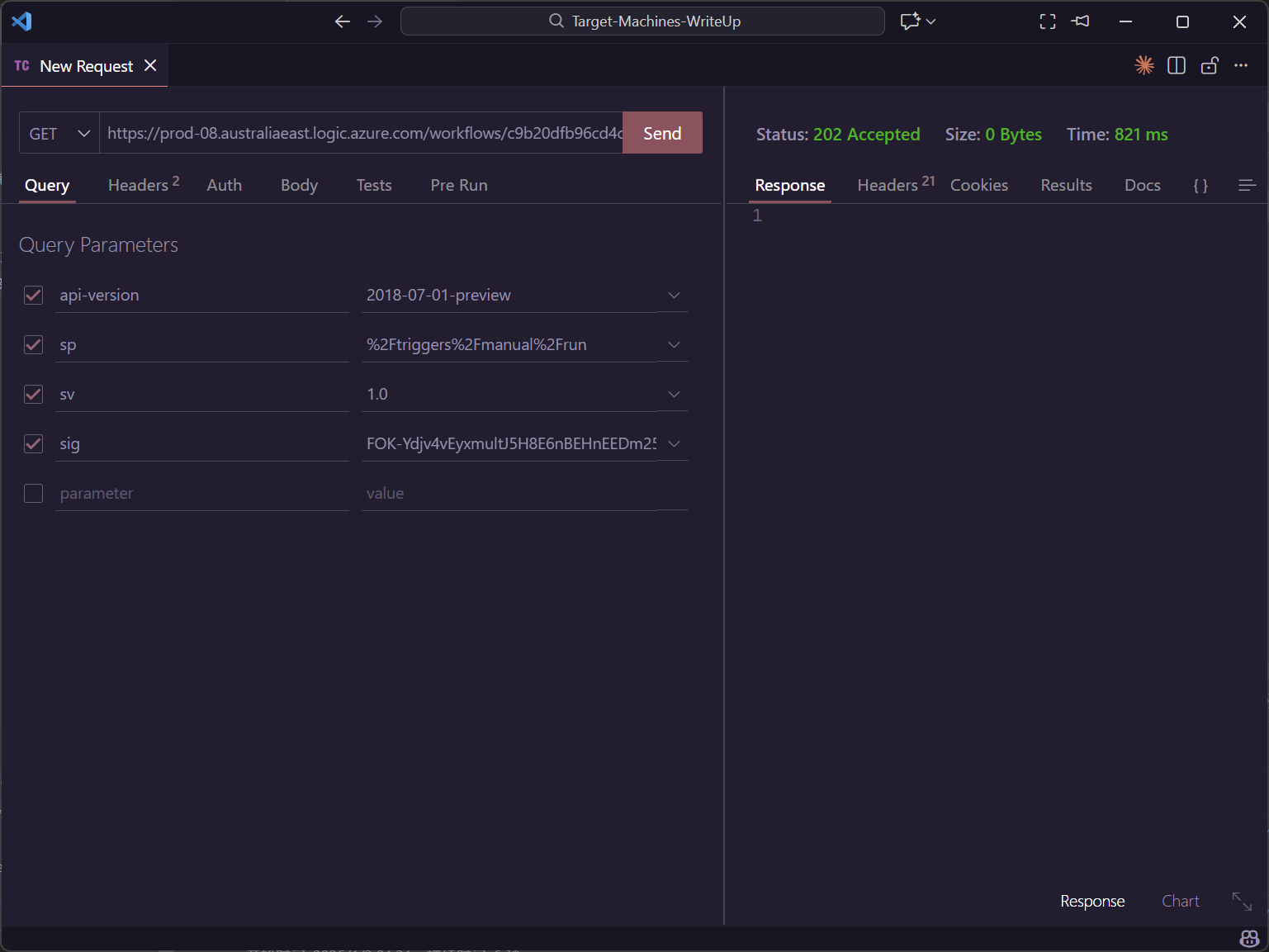Click the response options lines icon
The width and height of the screenshot is (1269, 952).
click(1247, 186)
